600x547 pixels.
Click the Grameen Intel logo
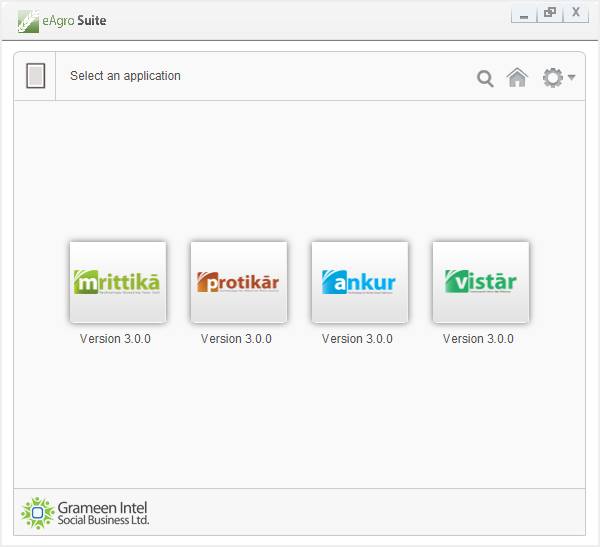coord(38,513)
